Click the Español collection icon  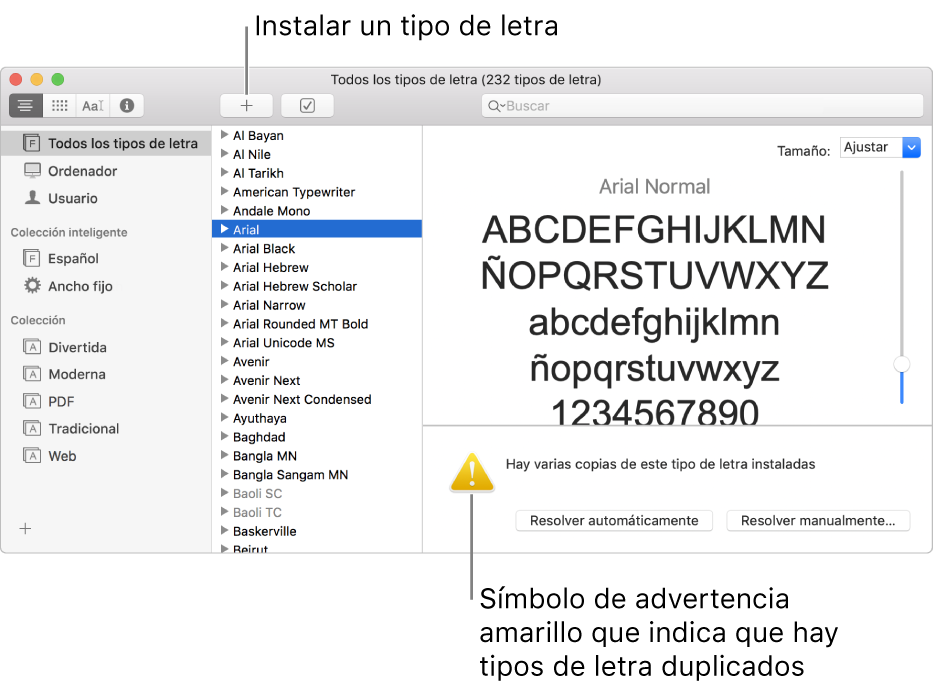click(x=32, y=258)
